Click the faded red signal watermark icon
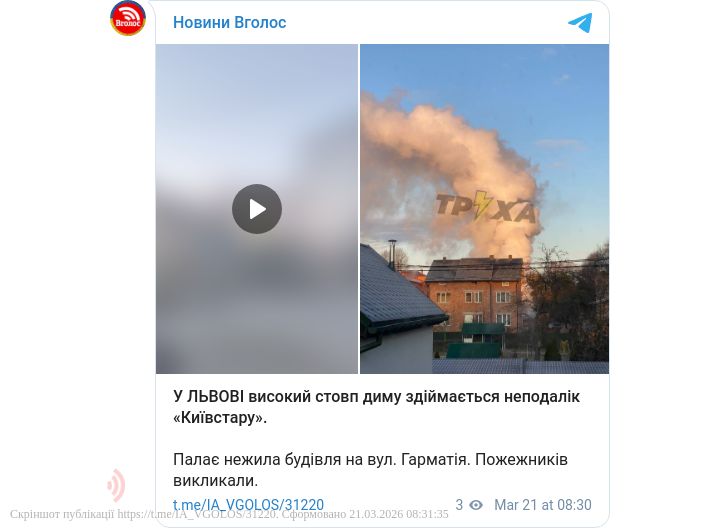This screenshot has height=532, width=720. pos(116,485)
